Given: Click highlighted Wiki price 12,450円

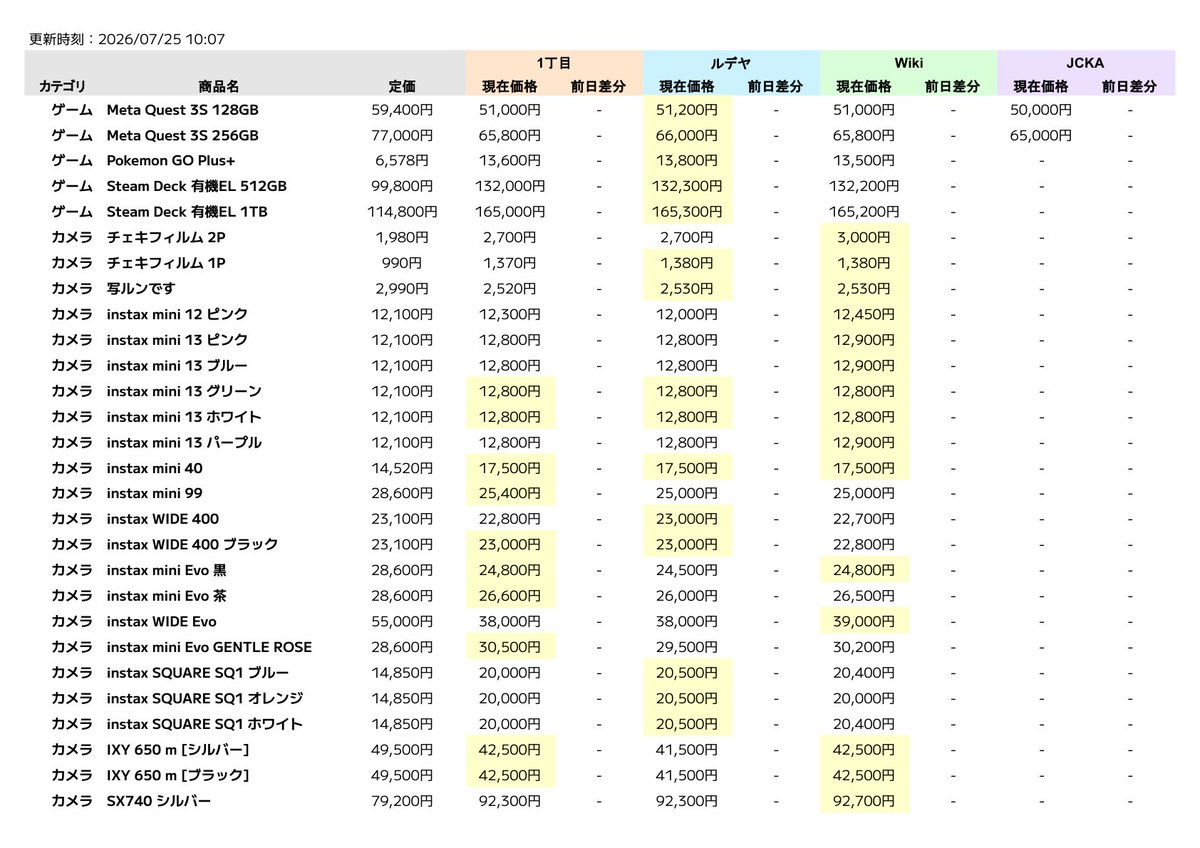Looking at the screenshot, I should point(864,314).
